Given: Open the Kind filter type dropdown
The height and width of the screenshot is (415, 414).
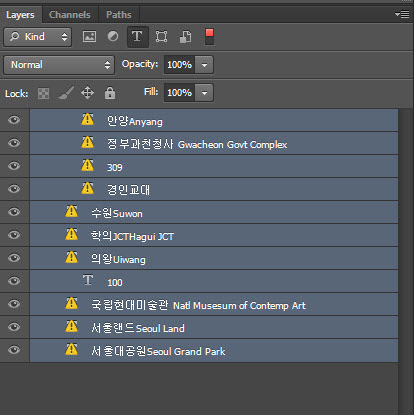Looking at the screenshot, I should point(38,37).
